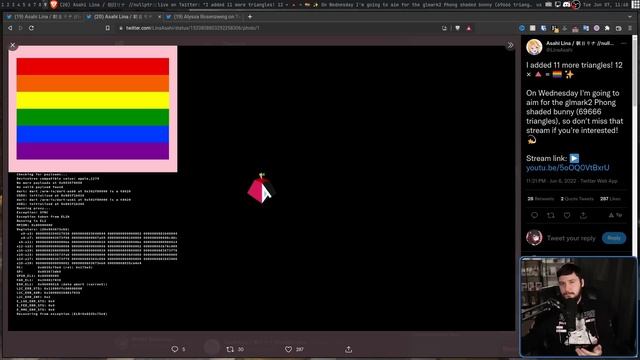Click the Brave Shields lion icon

tap(458, 28)
